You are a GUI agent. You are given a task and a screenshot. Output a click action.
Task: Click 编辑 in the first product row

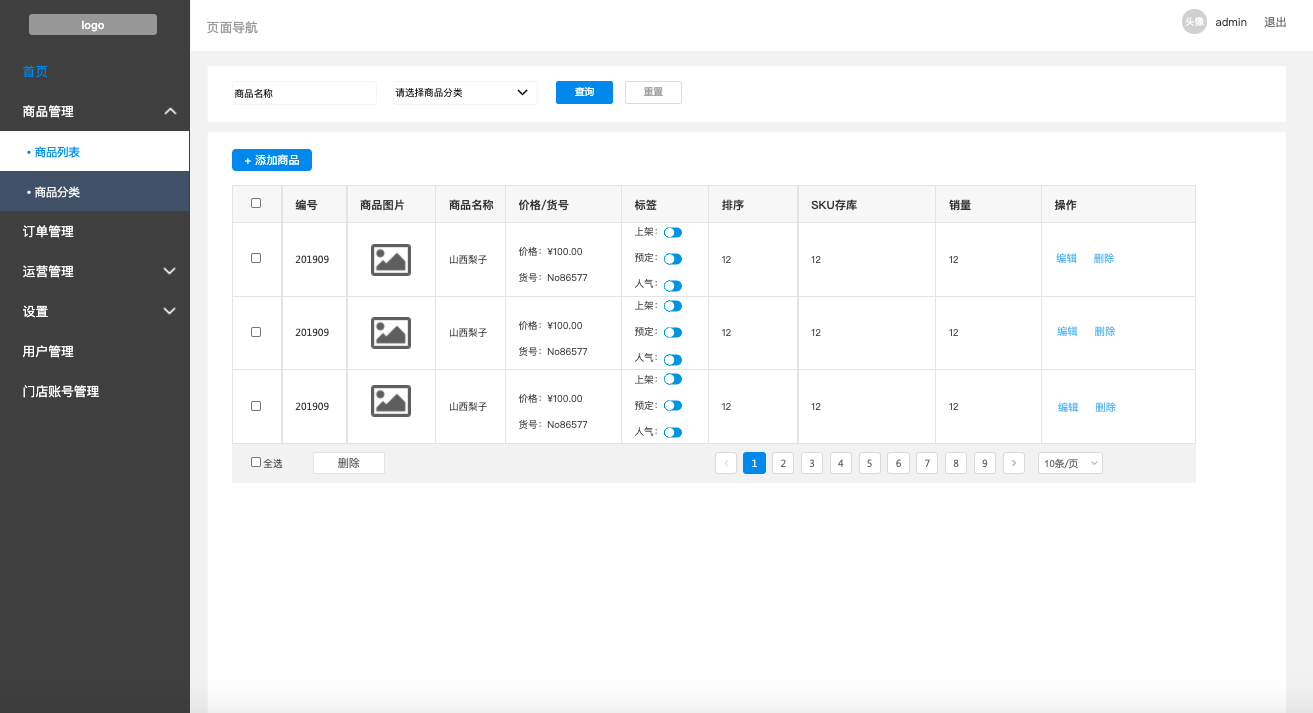click(x=1067, y=258)
